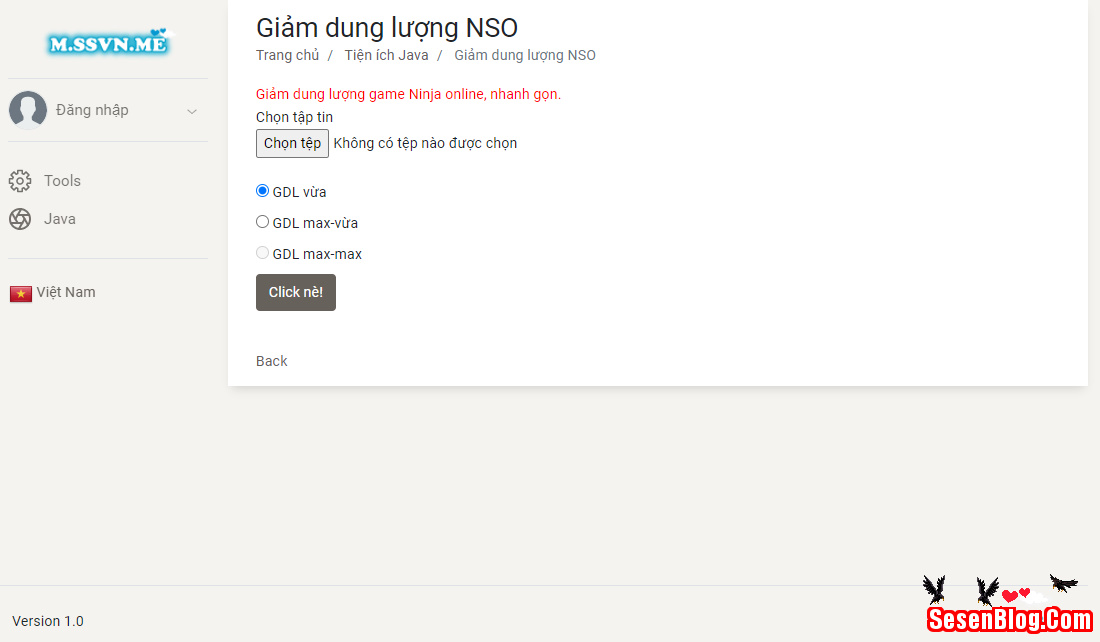Viewport: 1100px width, 642px height.
Task: Go to Trang chủ breadcrumb link
Action: pyautogui.click(x=287, y=55)
